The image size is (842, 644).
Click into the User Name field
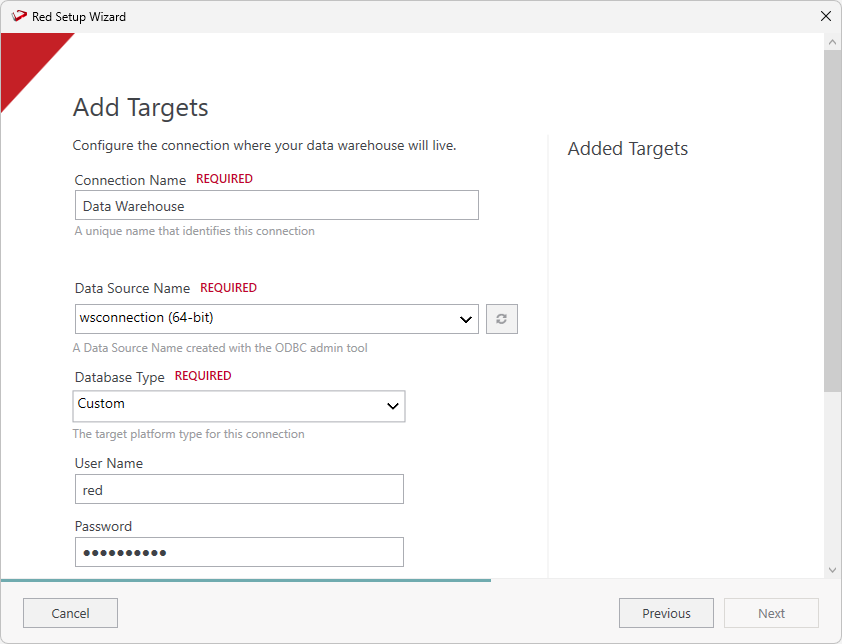(x=239, y=490)
